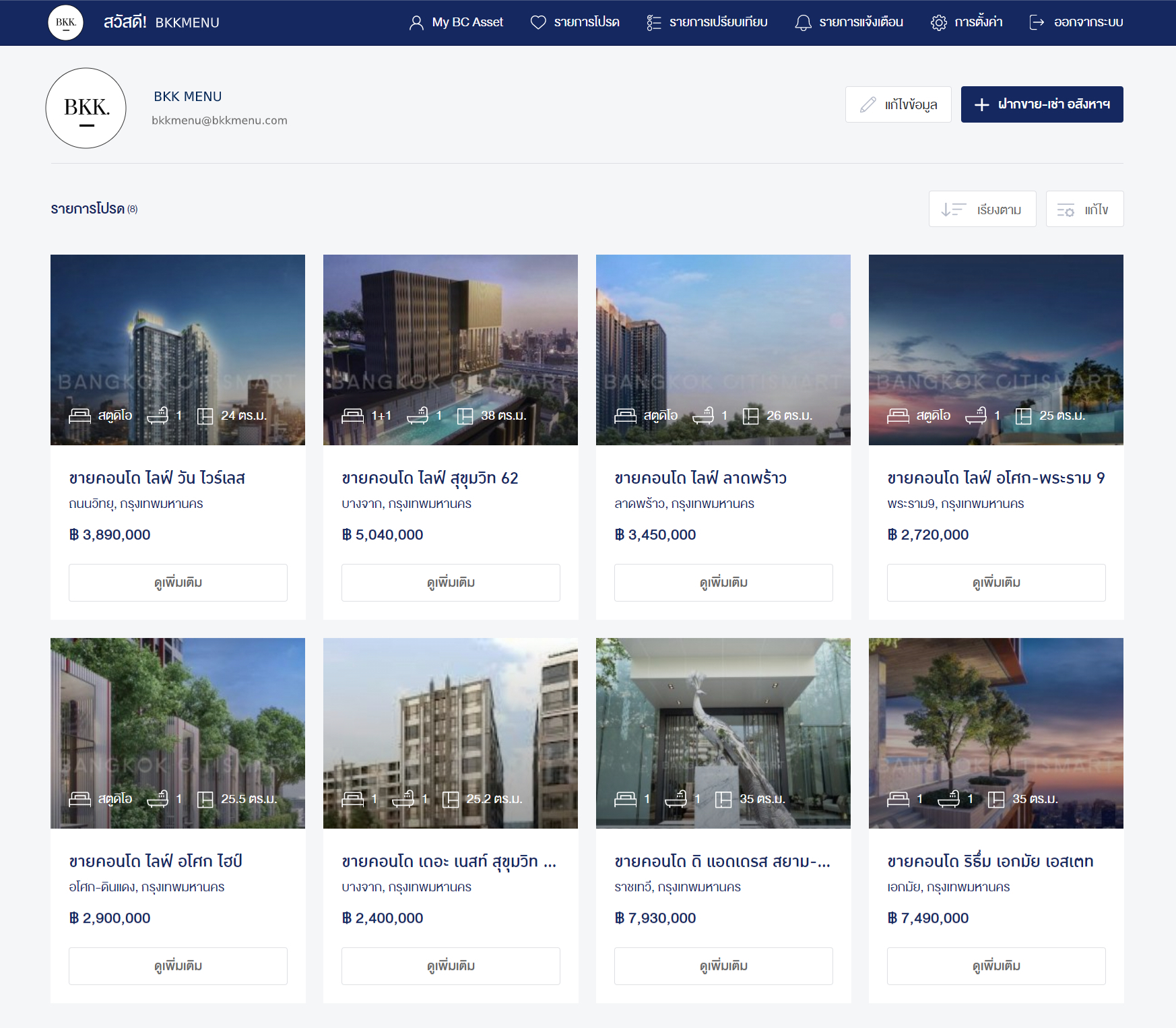Screen dimensions: 1176x1028
Task: Click the heart icon for favorites list
Action: [538, 22]
